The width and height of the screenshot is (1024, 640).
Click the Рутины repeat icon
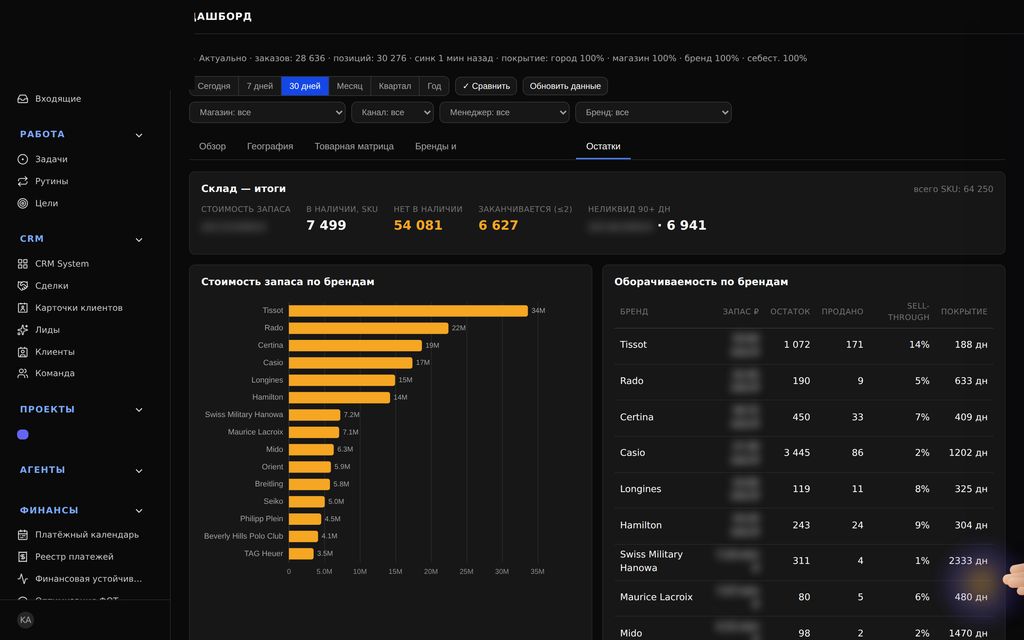tap(23, 181)
